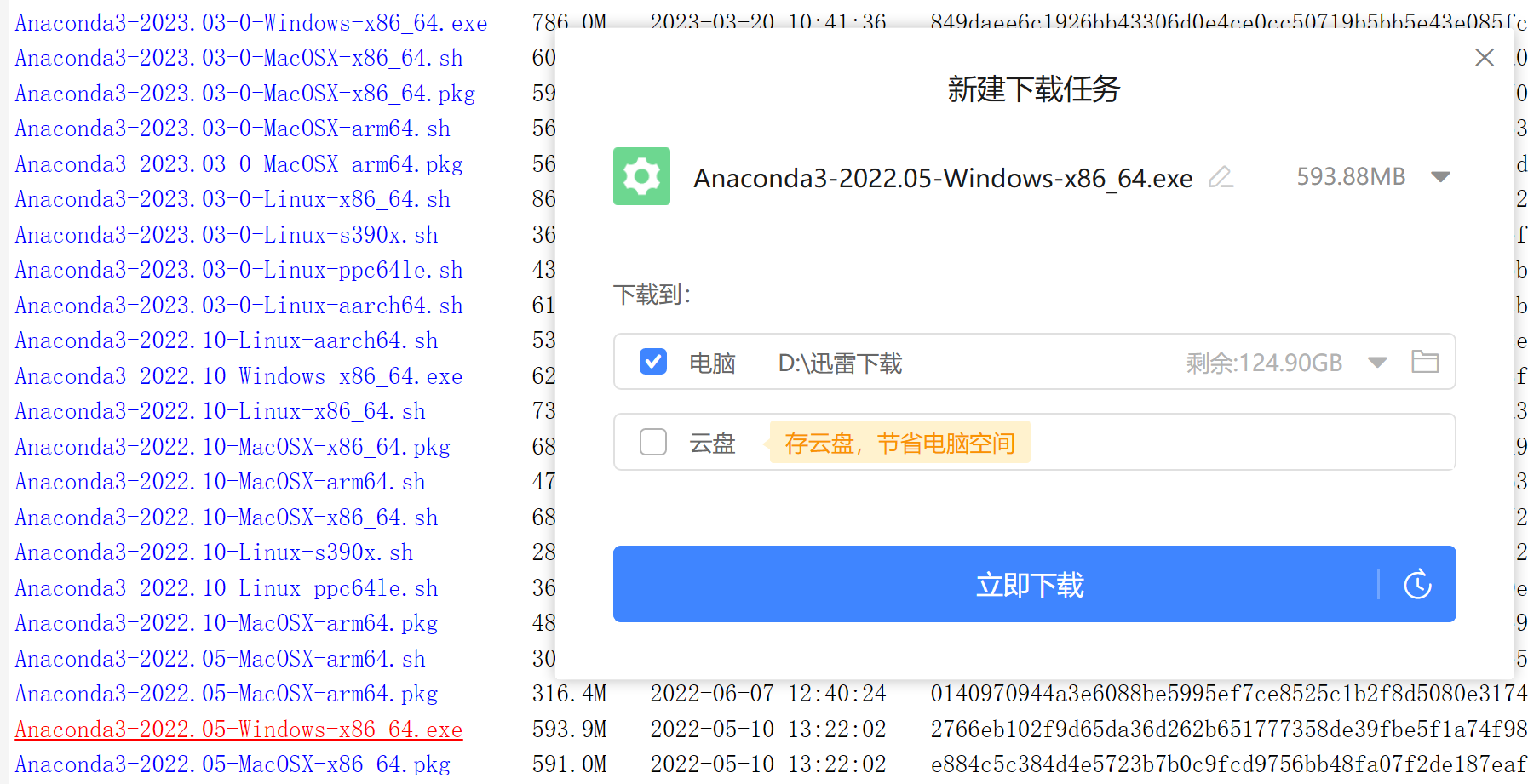Open Anaconda3-2023.03-0-MacOSX-arm64.sh link
The height and width of the screenshot is (784, 1528).
(x=233, y=129)
